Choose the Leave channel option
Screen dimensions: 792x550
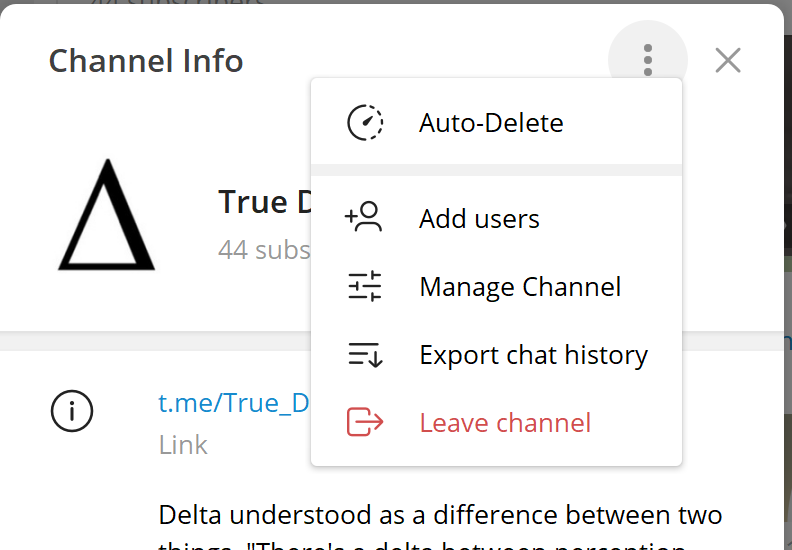coord(497,423)
